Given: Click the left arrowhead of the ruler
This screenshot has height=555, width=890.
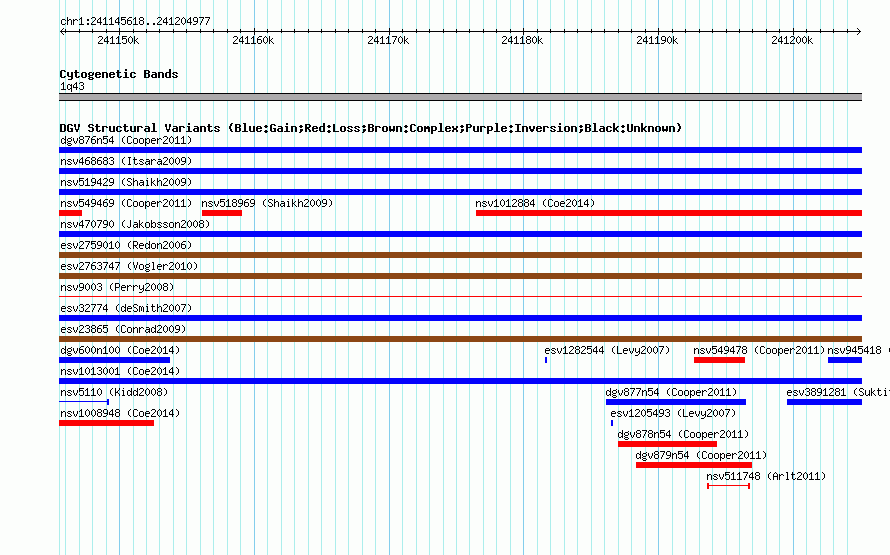Looking at the screenshot, I should 62,31.
